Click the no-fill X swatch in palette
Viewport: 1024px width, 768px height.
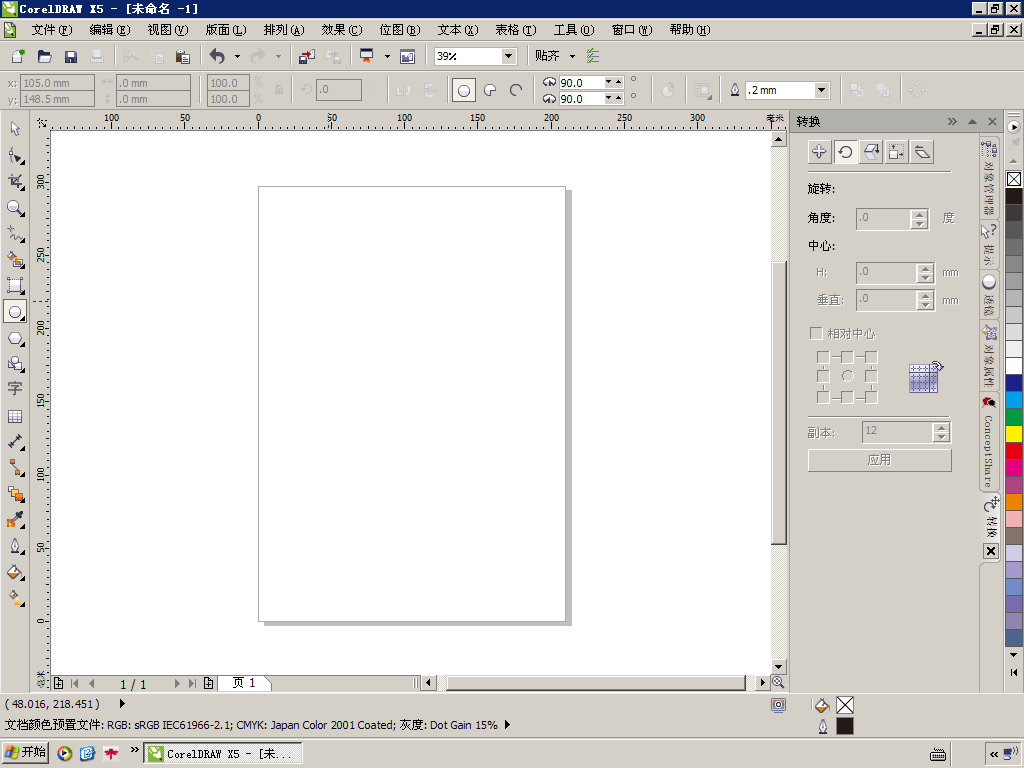[x=1014, y=179]
